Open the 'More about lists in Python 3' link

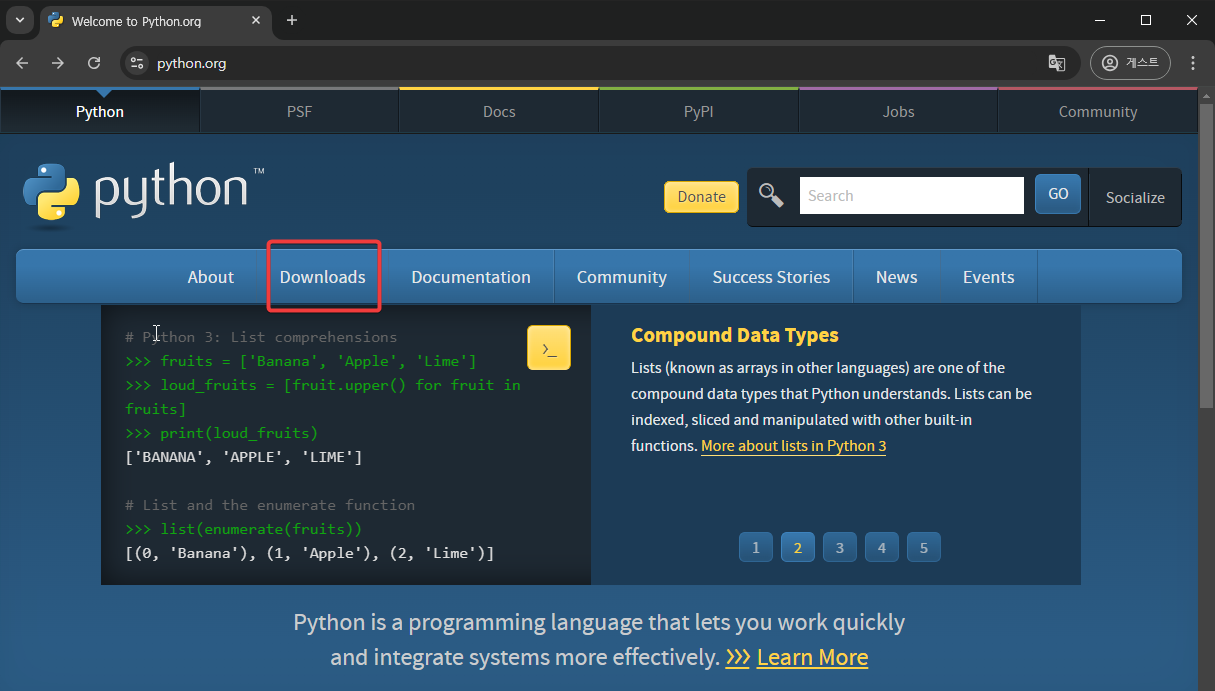pyautogui.click(x=793, y=446)
